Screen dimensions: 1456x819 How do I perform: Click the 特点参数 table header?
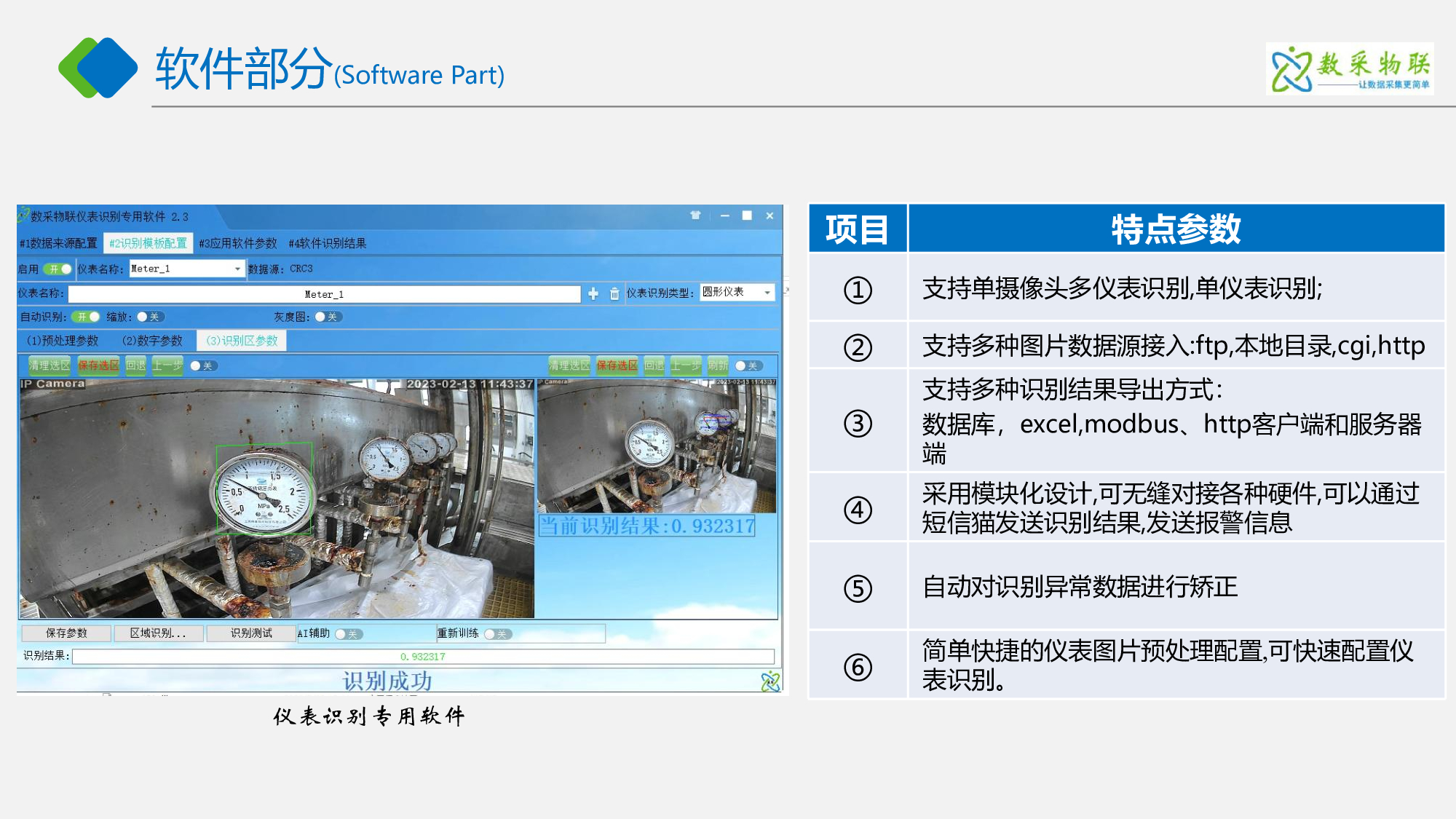pos(1176,229)
